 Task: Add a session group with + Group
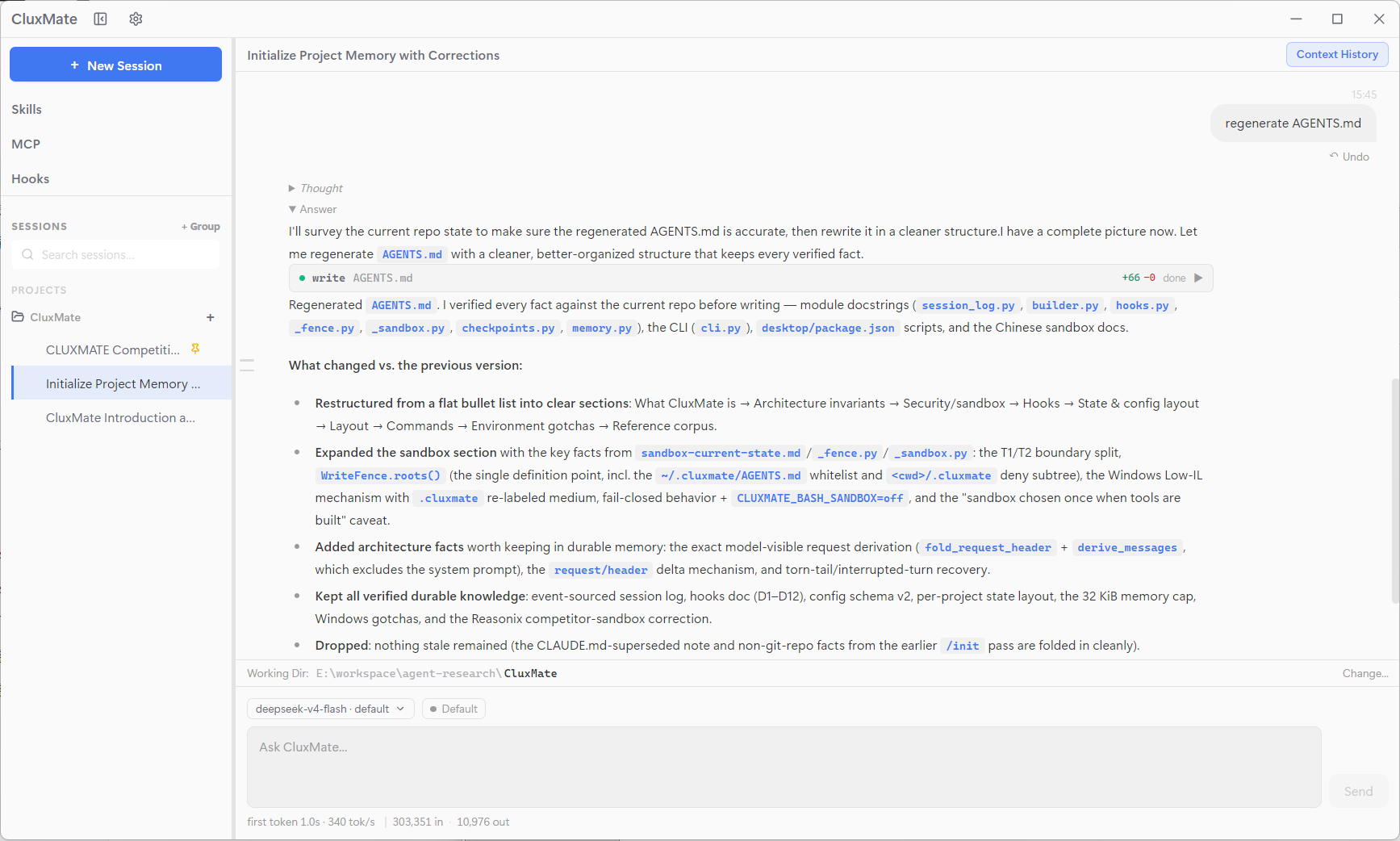201,227
